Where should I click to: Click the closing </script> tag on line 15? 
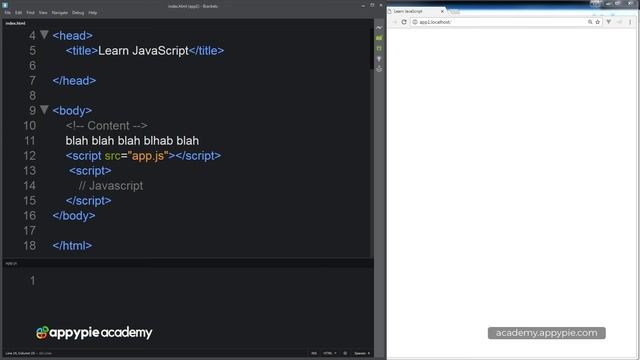coord(89,201)
